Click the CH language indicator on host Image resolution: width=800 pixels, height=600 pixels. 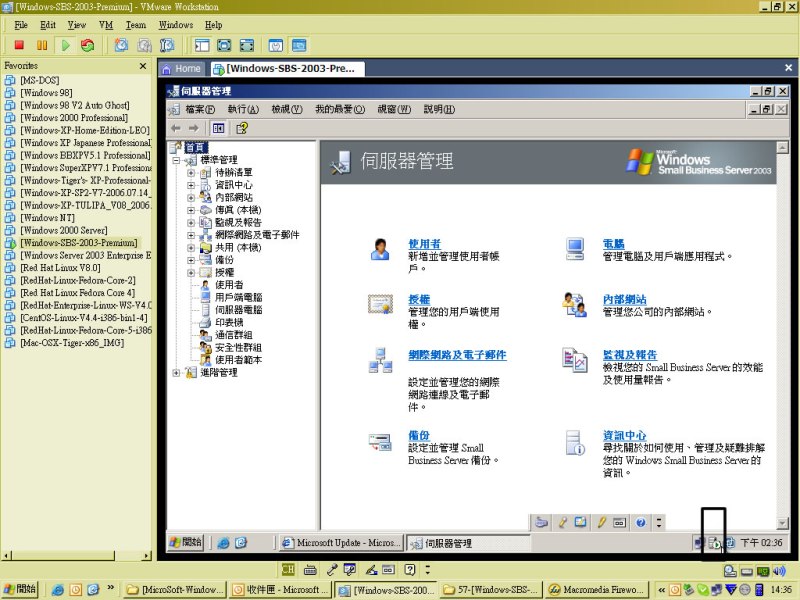pos(288,569)
